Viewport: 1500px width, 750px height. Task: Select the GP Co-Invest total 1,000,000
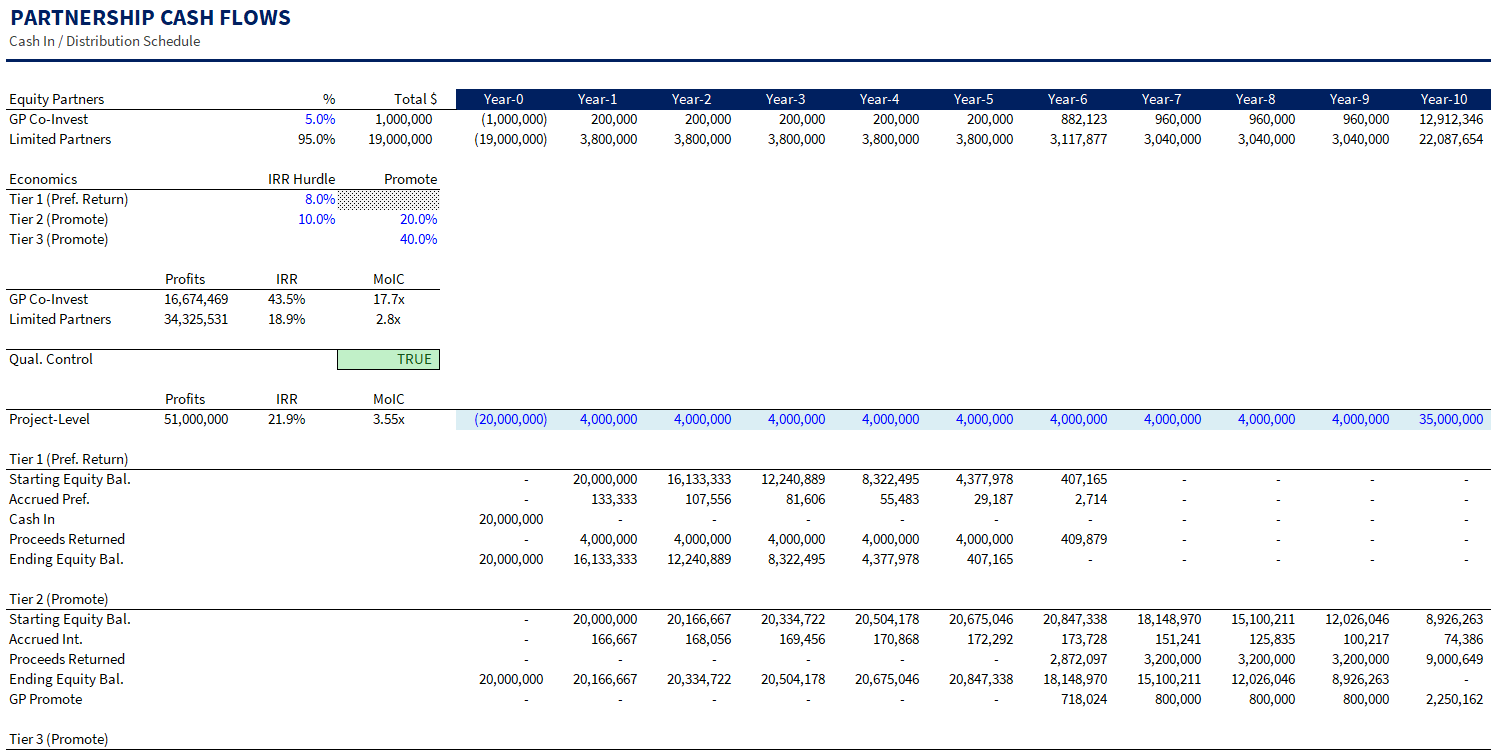[403, 119]
